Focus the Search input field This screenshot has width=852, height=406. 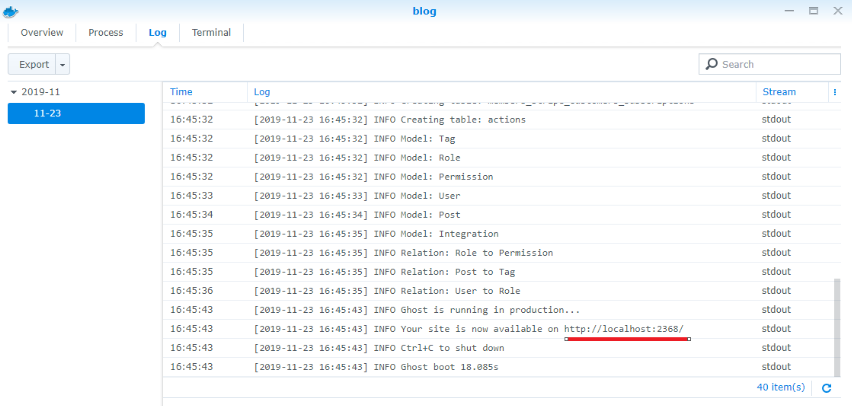(769, 64)
